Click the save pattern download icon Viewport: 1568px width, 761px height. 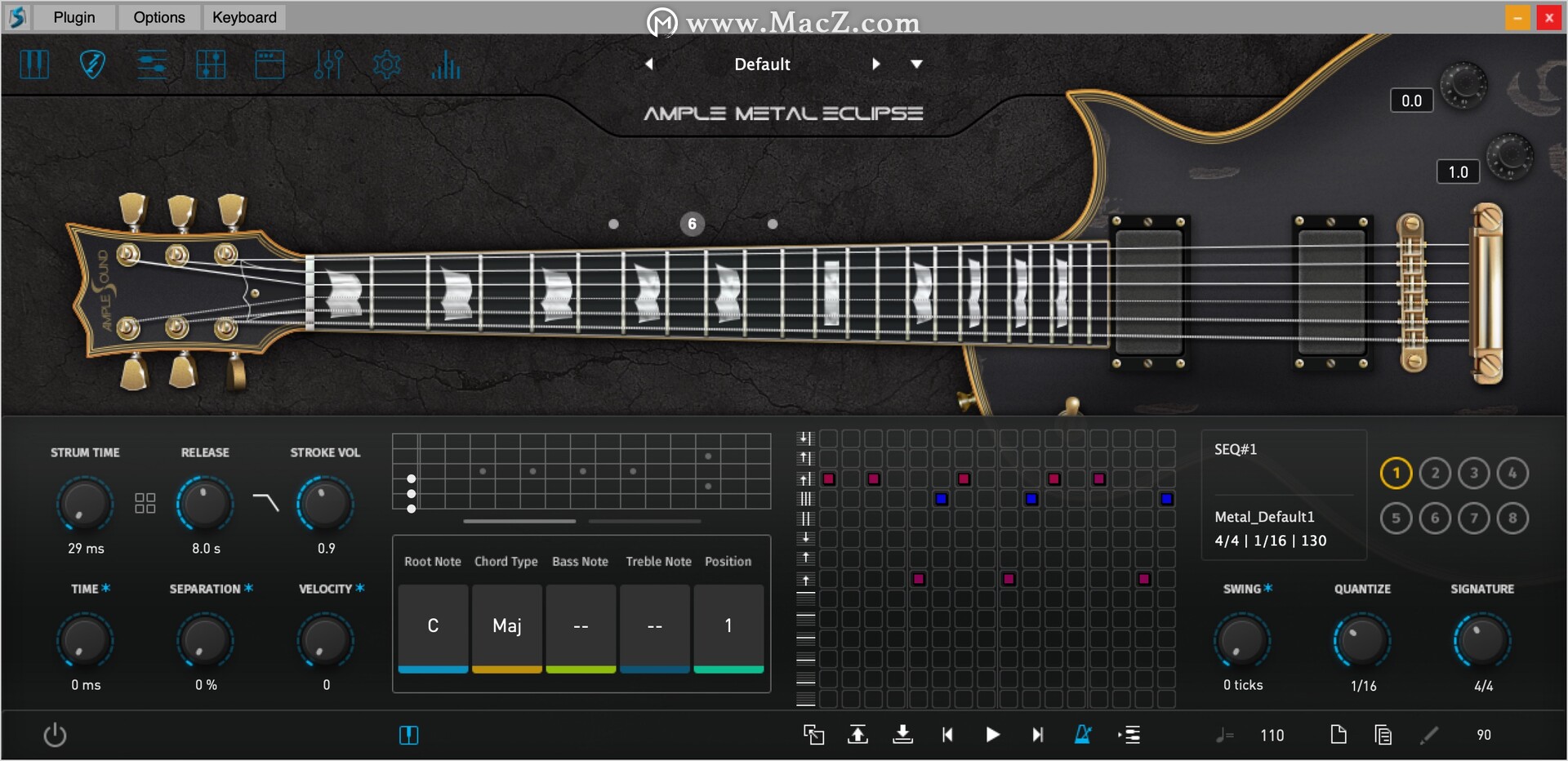902,735
